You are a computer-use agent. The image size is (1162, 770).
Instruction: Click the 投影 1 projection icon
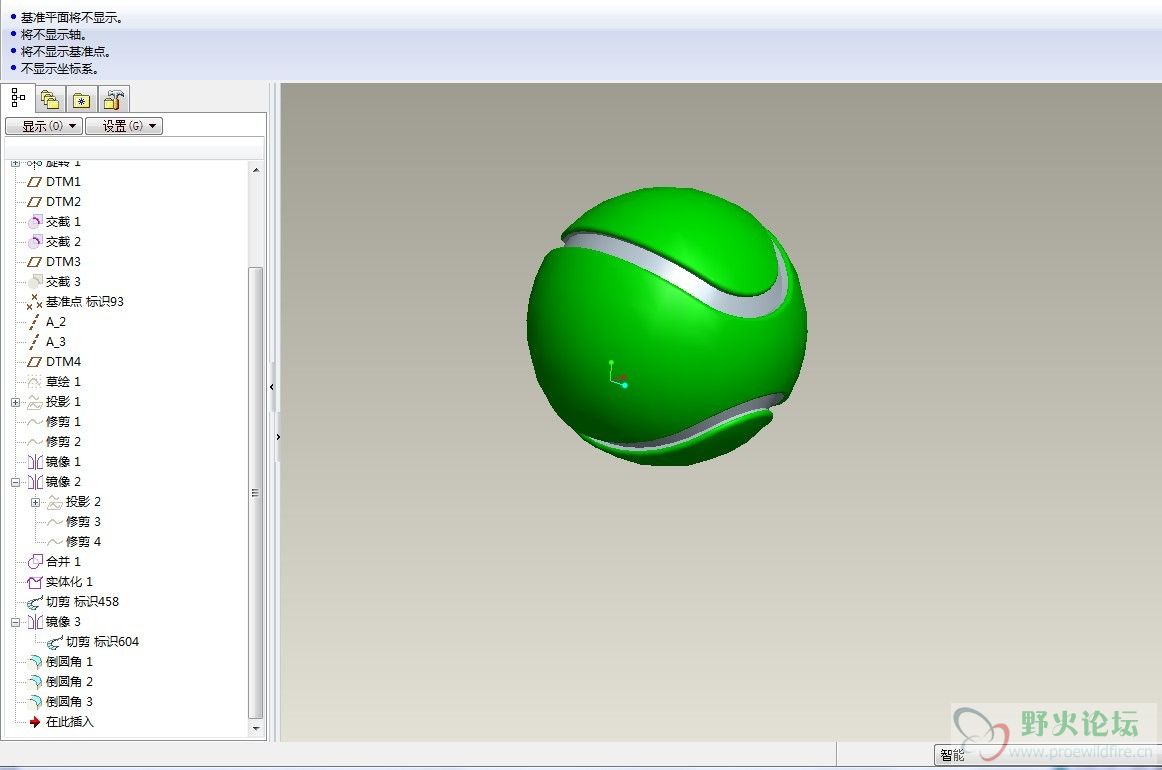coord(35,402)
